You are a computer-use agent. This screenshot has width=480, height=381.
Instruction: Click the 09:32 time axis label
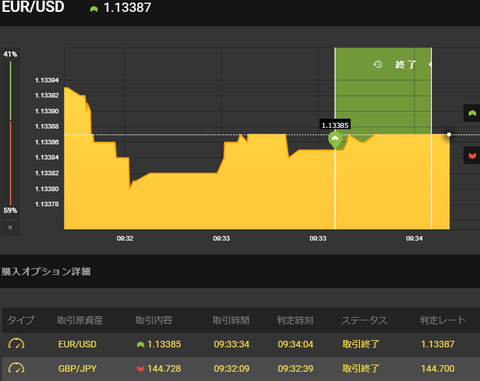coord(125,238)
